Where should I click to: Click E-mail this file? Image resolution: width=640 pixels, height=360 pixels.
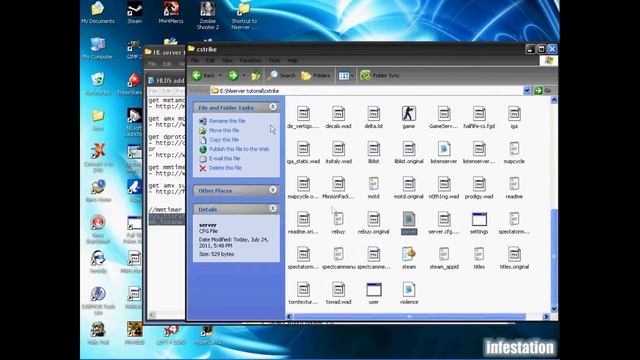coord(224,159)
